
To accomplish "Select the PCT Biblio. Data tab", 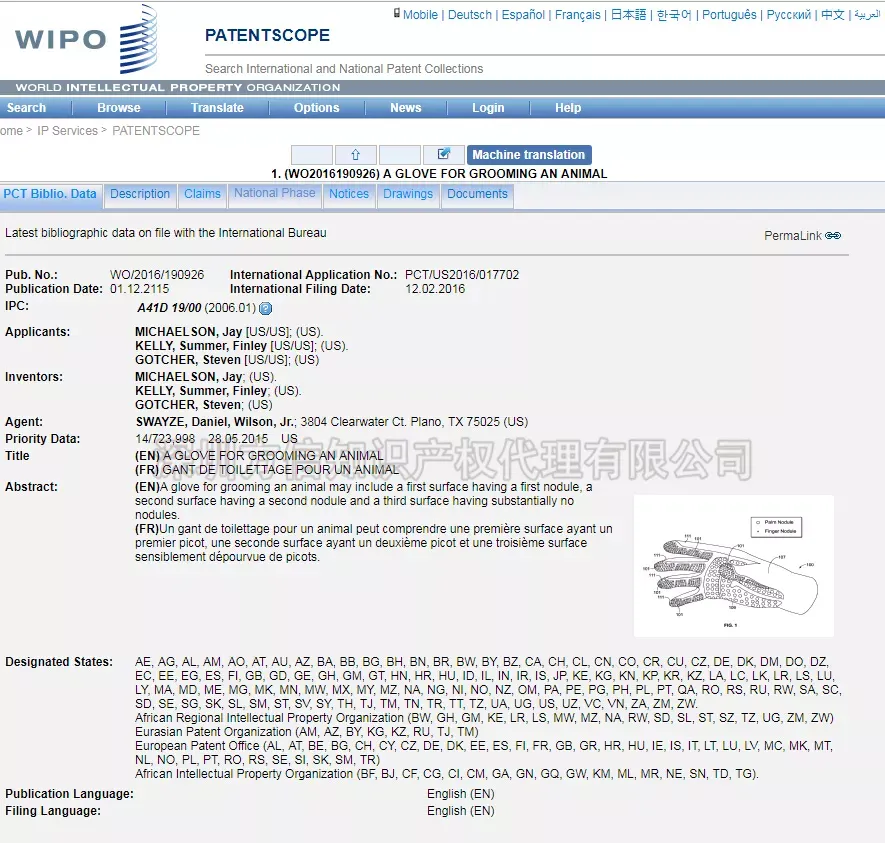I will point(50,195).
